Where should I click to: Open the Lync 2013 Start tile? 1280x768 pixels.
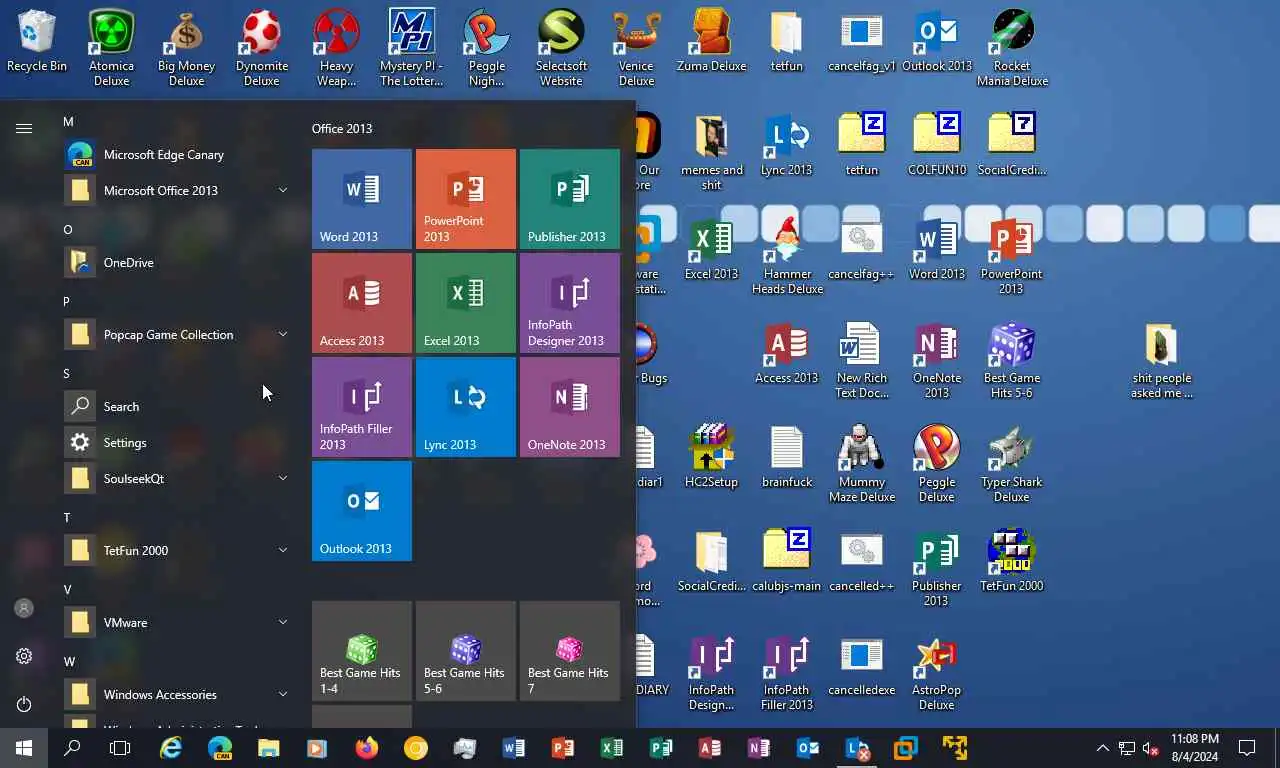tap(466, 407)
